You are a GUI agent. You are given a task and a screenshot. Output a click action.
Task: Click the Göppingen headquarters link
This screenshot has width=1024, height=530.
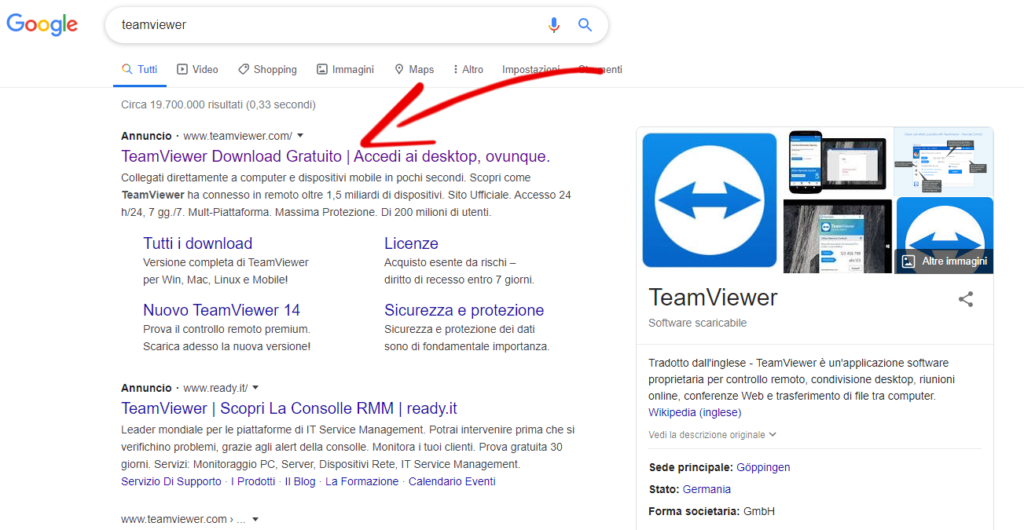763,467
